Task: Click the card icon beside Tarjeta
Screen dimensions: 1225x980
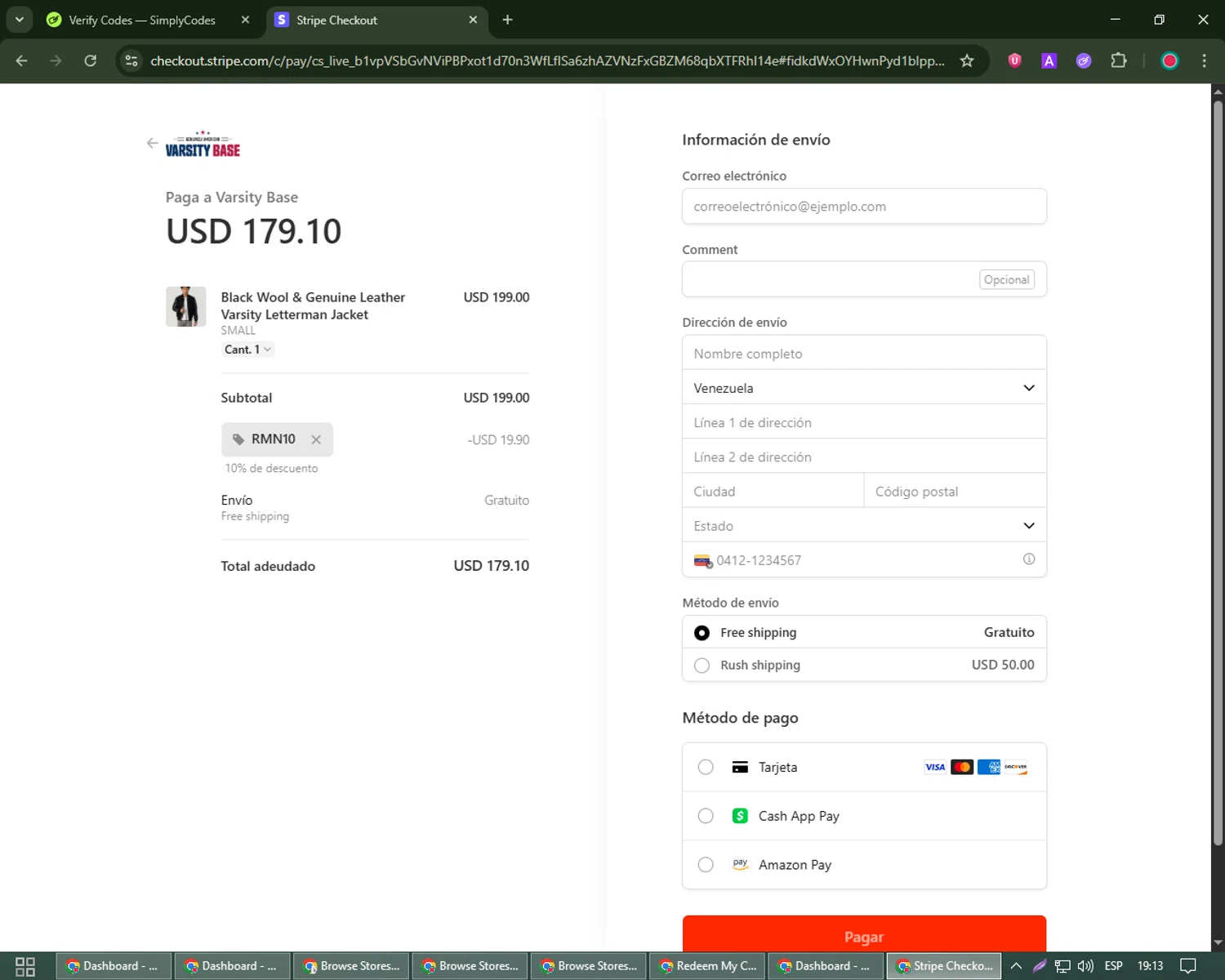Action: [740, 767]
